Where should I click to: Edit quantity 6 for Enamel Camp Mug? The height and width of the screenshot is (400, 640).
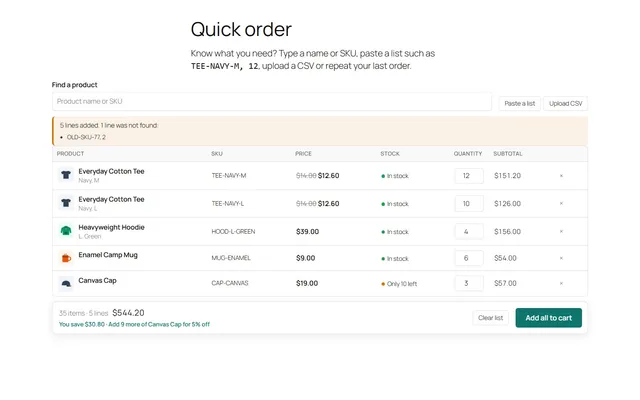coord(469,258)
